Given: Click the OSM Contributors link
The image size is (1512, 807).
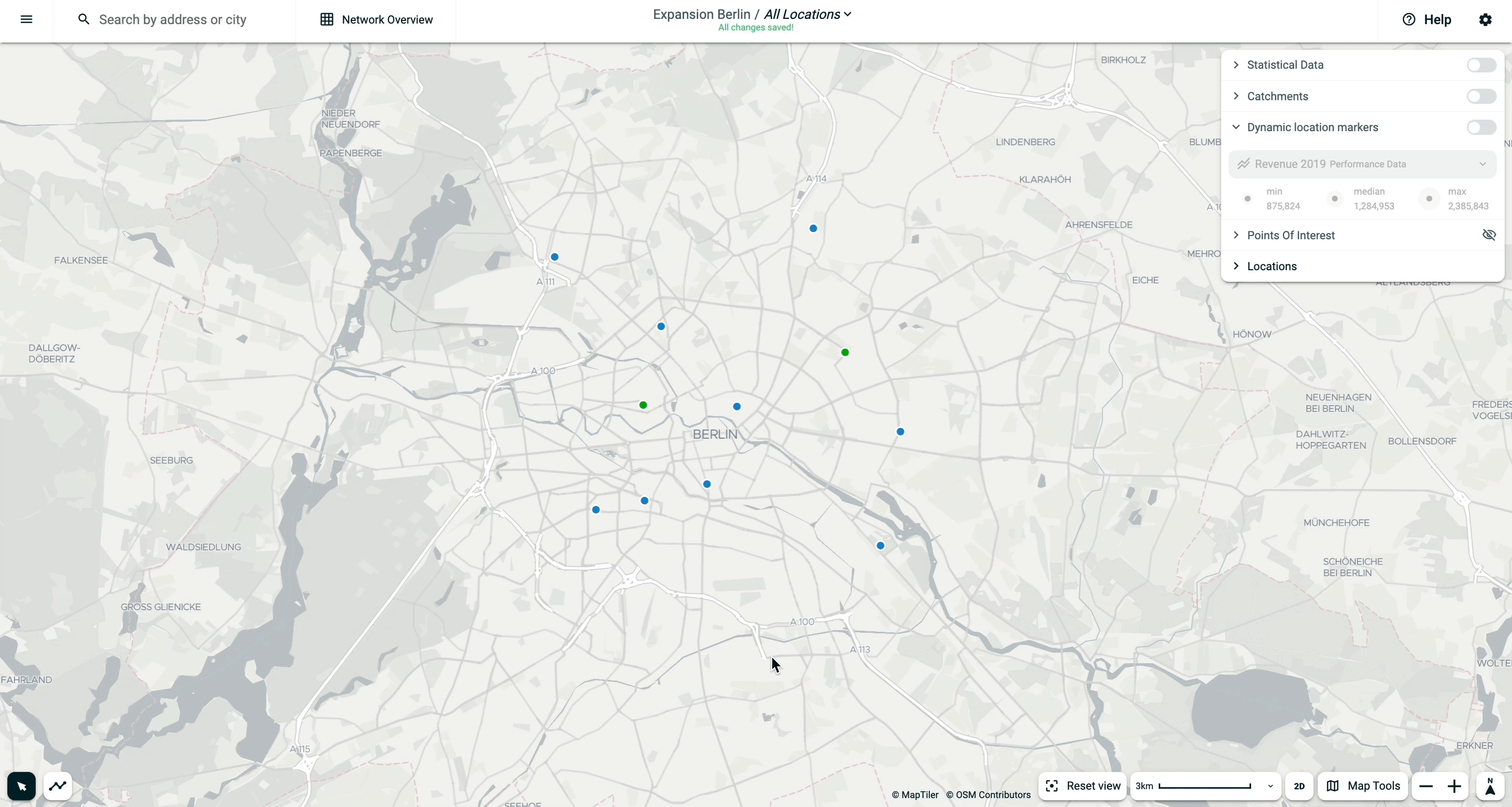Looking at the screenshot, I should tap(989, 795).
